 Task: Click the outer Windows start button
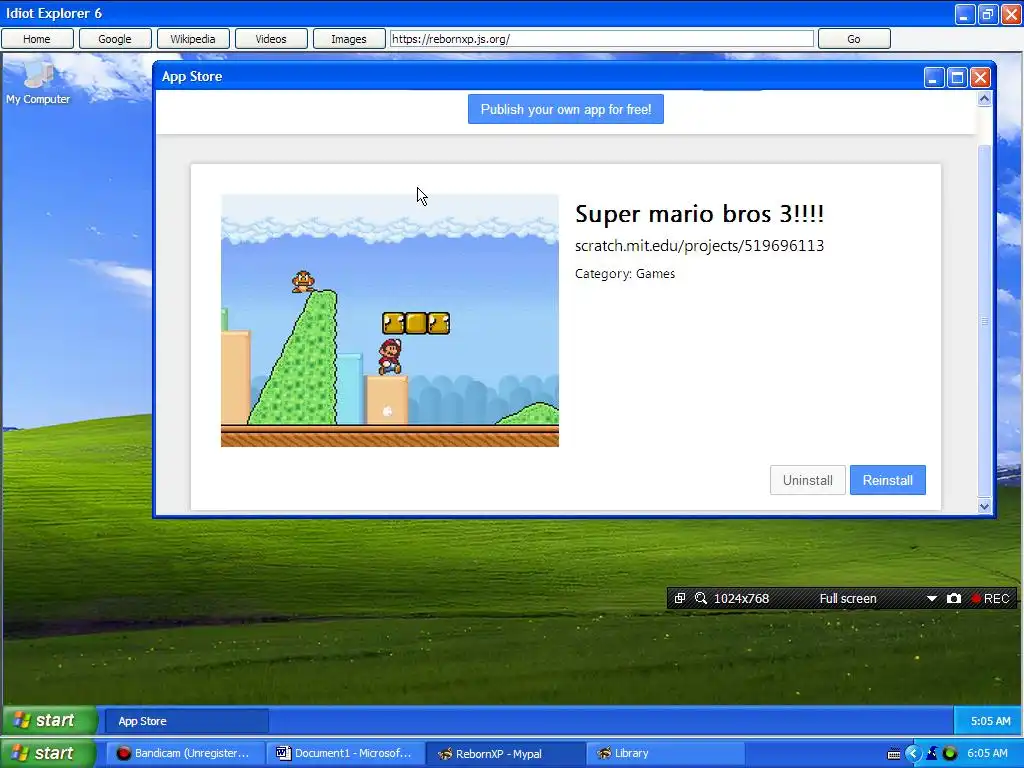pos(48,753)
